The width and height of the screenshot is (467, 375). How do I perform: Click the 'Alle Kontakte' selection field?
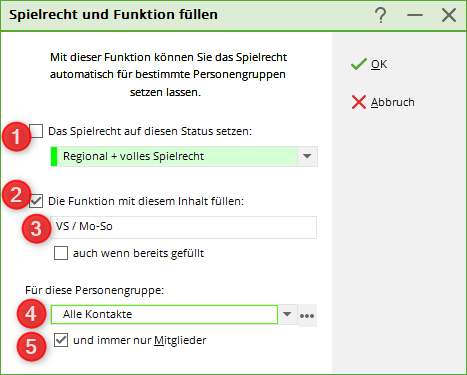[x=164, y=314]
